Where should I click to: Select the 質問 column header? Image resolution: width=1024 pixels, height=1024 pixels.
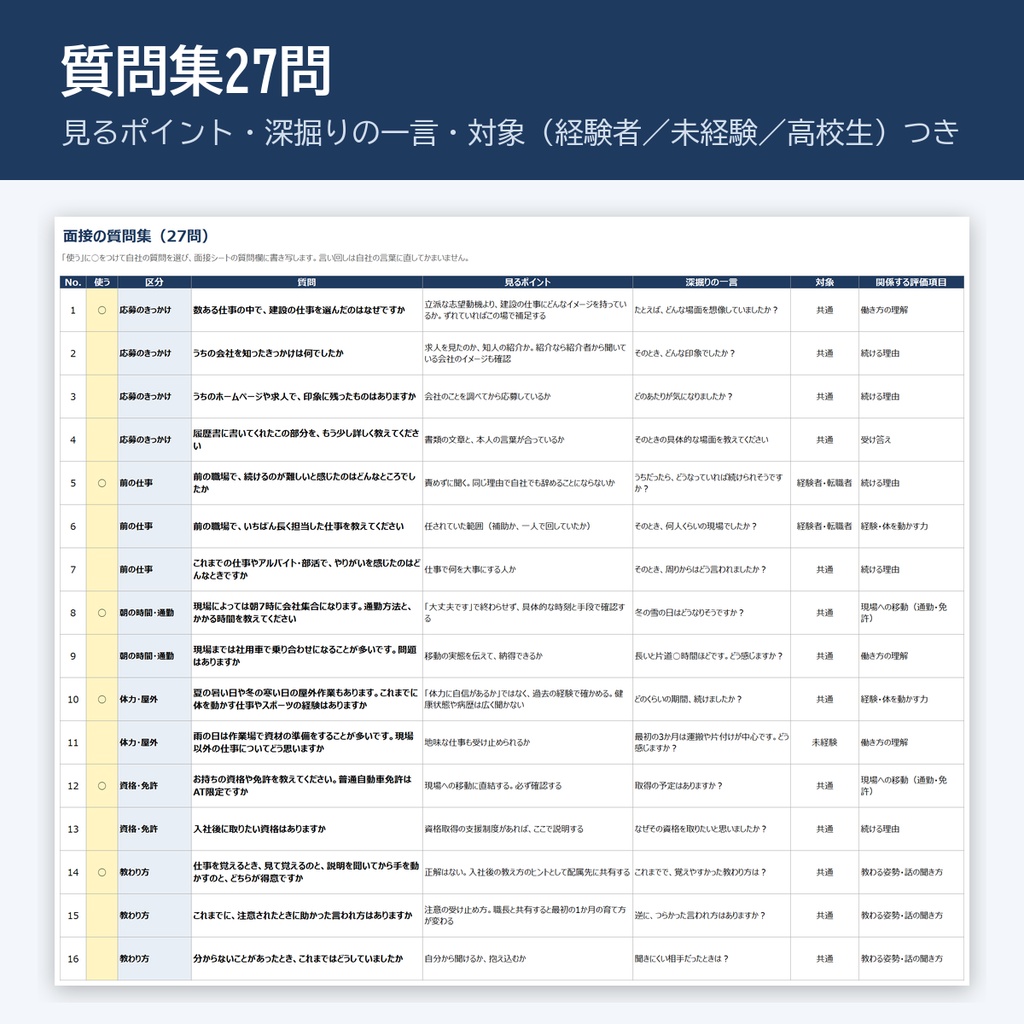[x=307, y=282]
